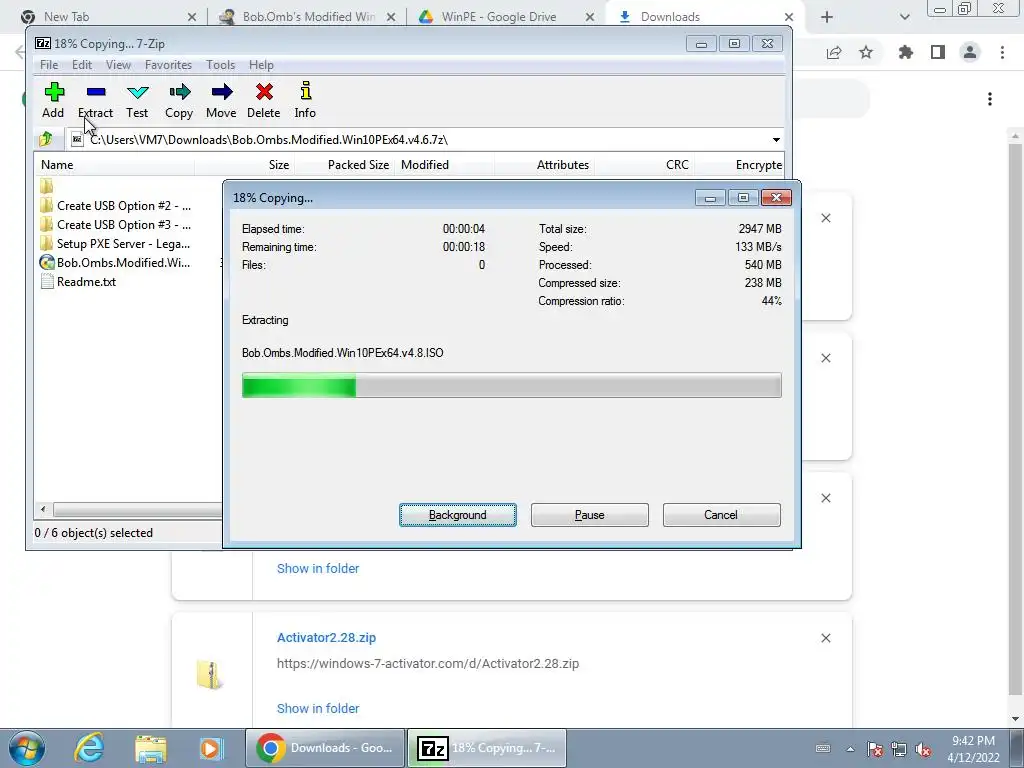The width and height of the screenshot is (1024, 768).
Task: Bookmark page with the star icon
Action: tap(866, 52)
